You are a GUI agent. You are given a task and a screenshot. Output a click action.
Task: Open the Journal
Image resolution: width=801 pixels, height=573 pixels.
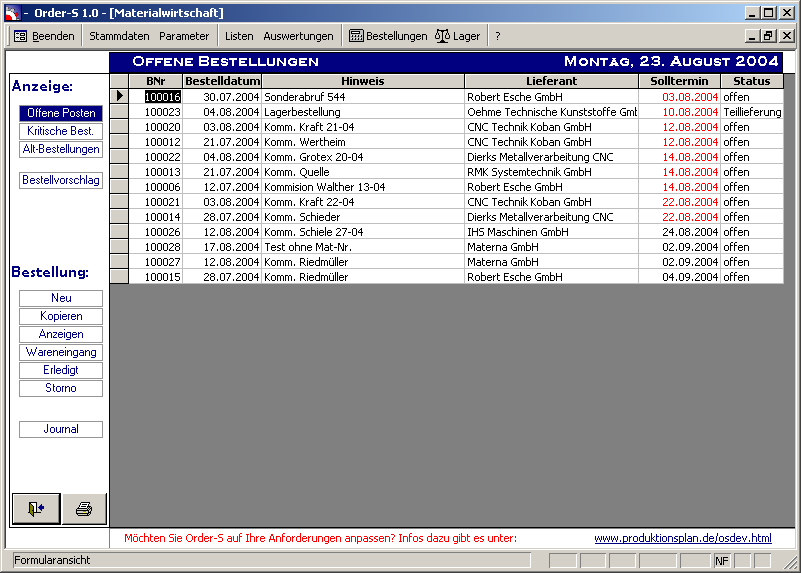(61, 429)
